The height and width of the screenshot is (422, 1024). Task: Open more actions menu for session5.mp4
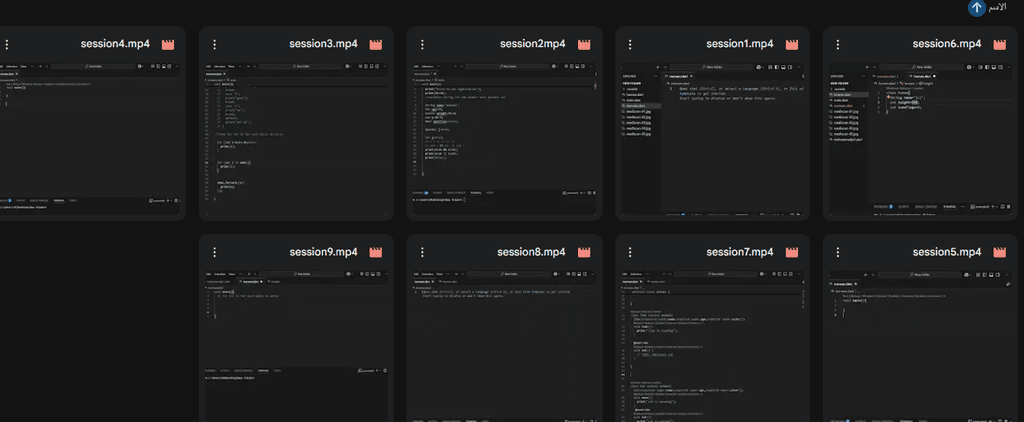pos(838,252)
